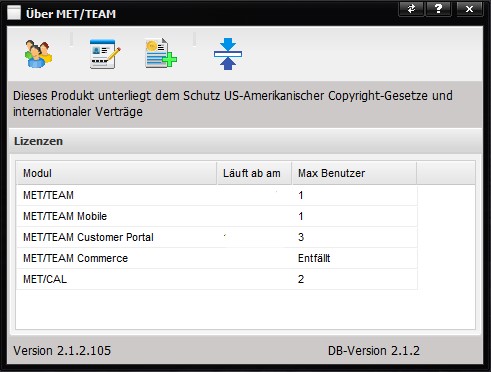
Task: Sort by Läuft ab am column header
Action: point(254,173)
